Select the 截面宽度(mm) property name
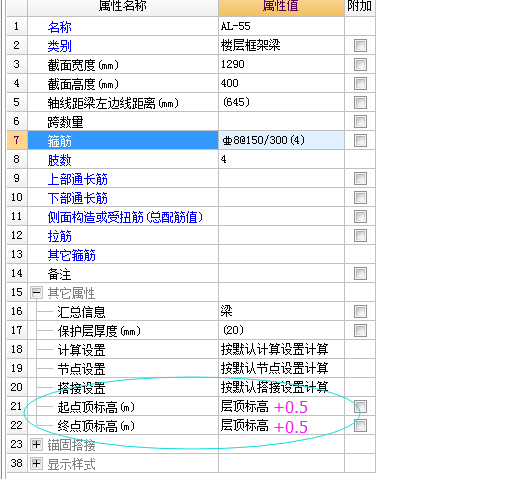Screen dimensions: 514x479 (x=83, y=65)
